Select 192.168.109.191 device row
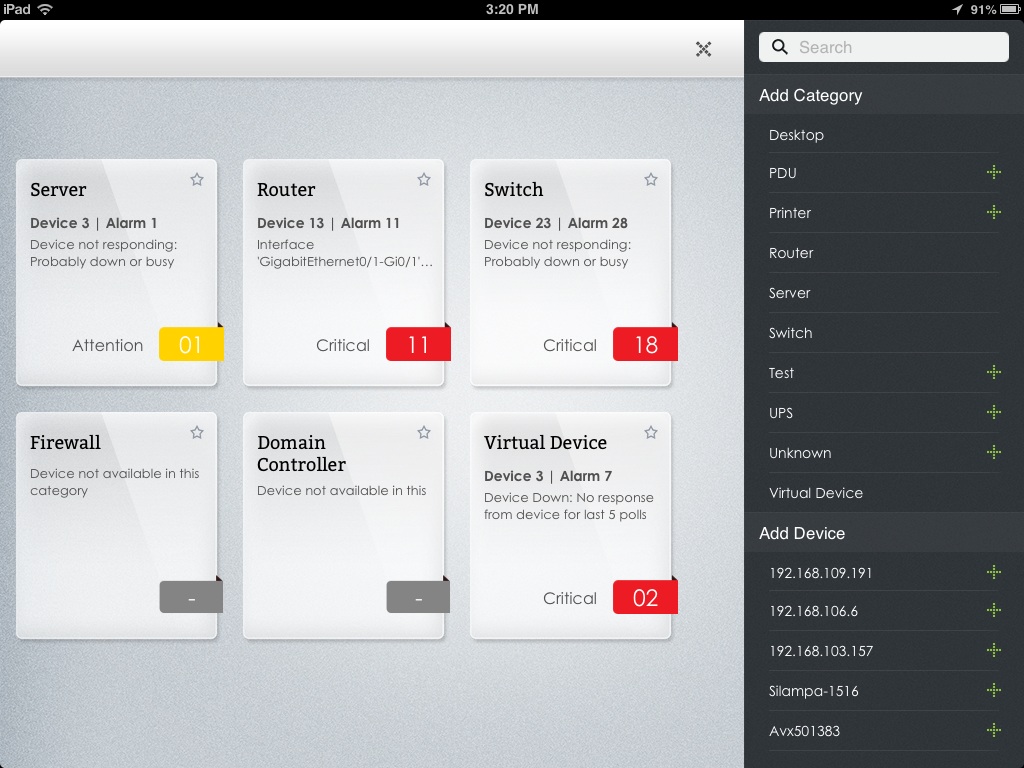The image size is (1024, 768). [x=884, y=573]
